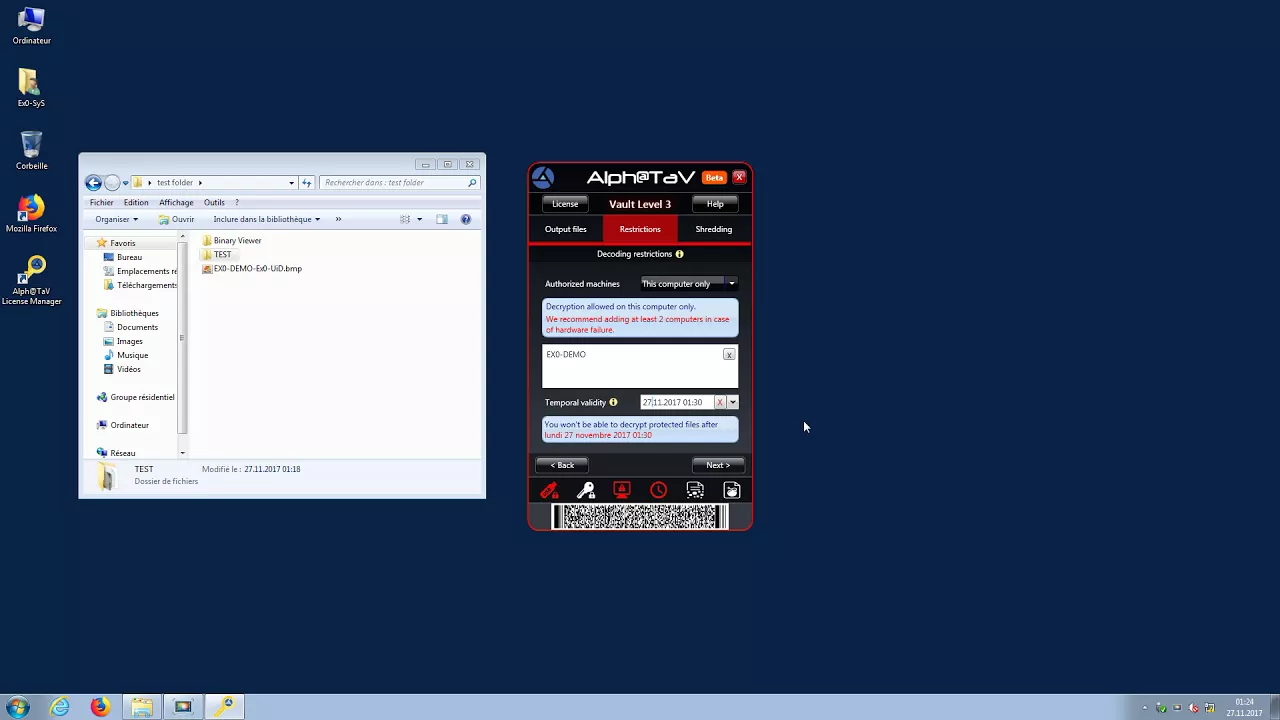Screen dimensions: 1280x720
Task: Open Temporal validity date picker arrow
Action: [x=733, y=402]
